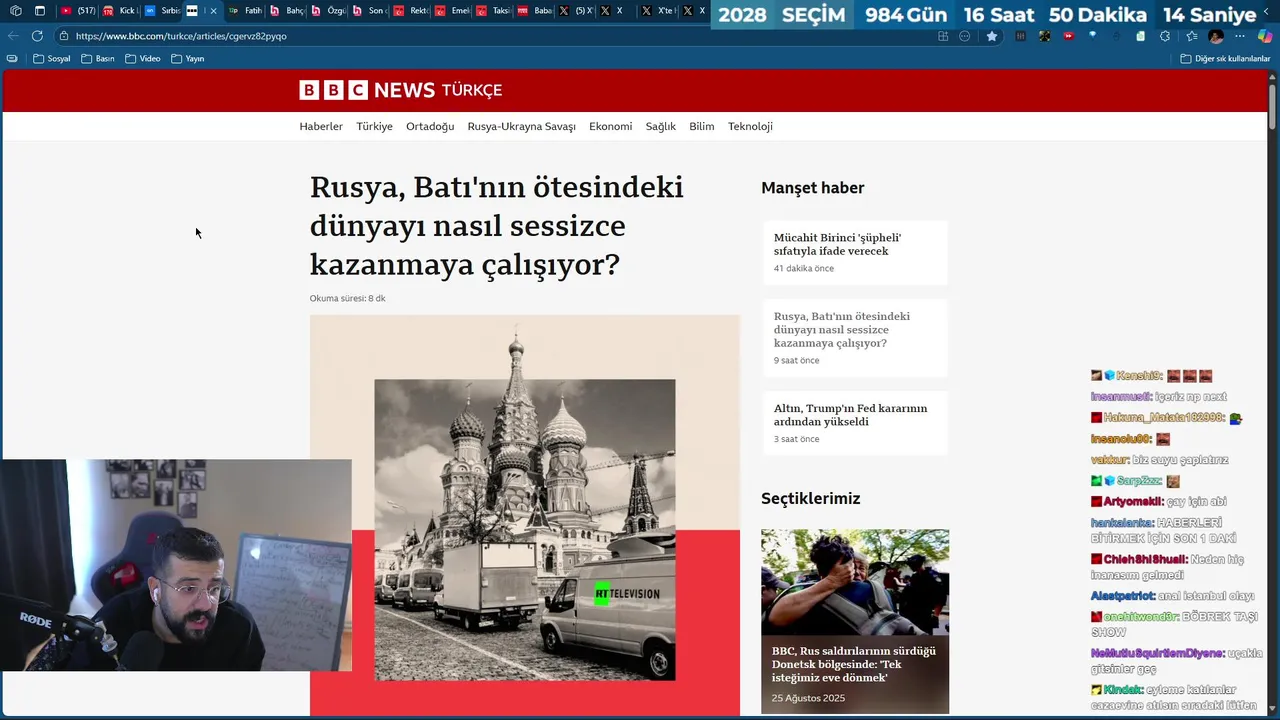This screenshot has width=1280, height=720.
Task: Click the 'Seçtiklerimiz' heading
Action: click(x=810, y=498)
